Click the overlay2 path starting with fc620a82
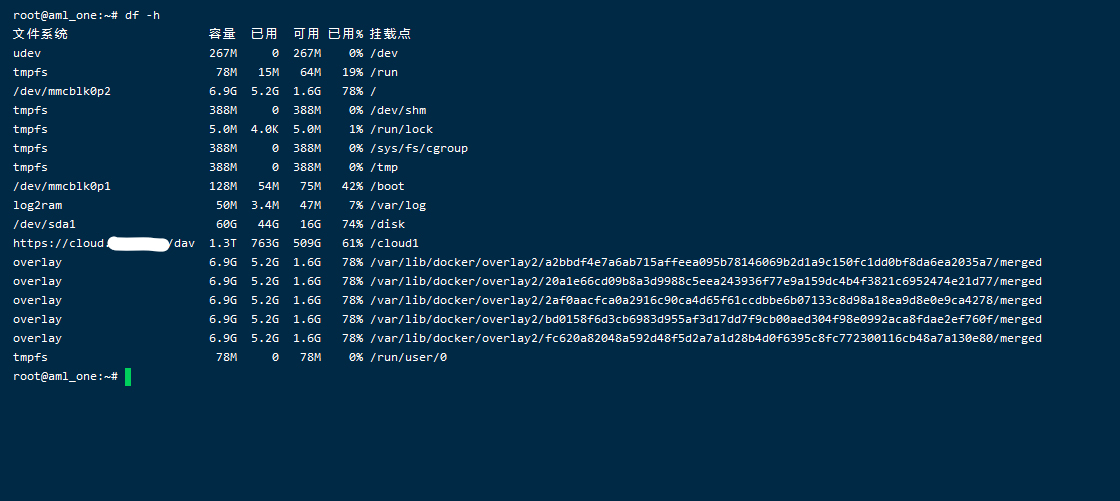The image size is (1120, 501). tap(705, 338)
